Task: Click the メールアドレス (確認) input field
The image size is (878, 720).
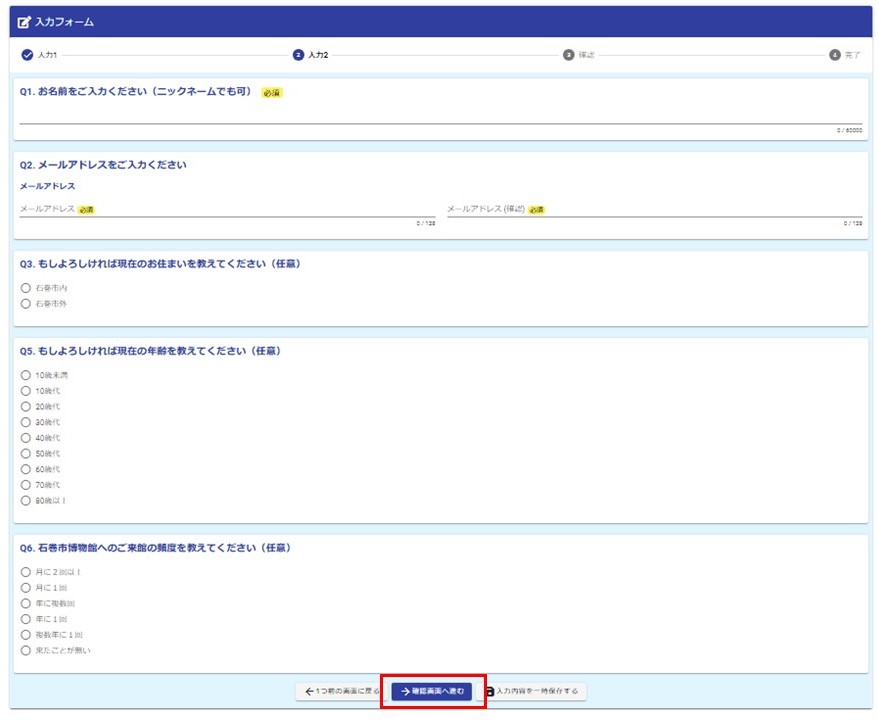Action: coord(654,210)
